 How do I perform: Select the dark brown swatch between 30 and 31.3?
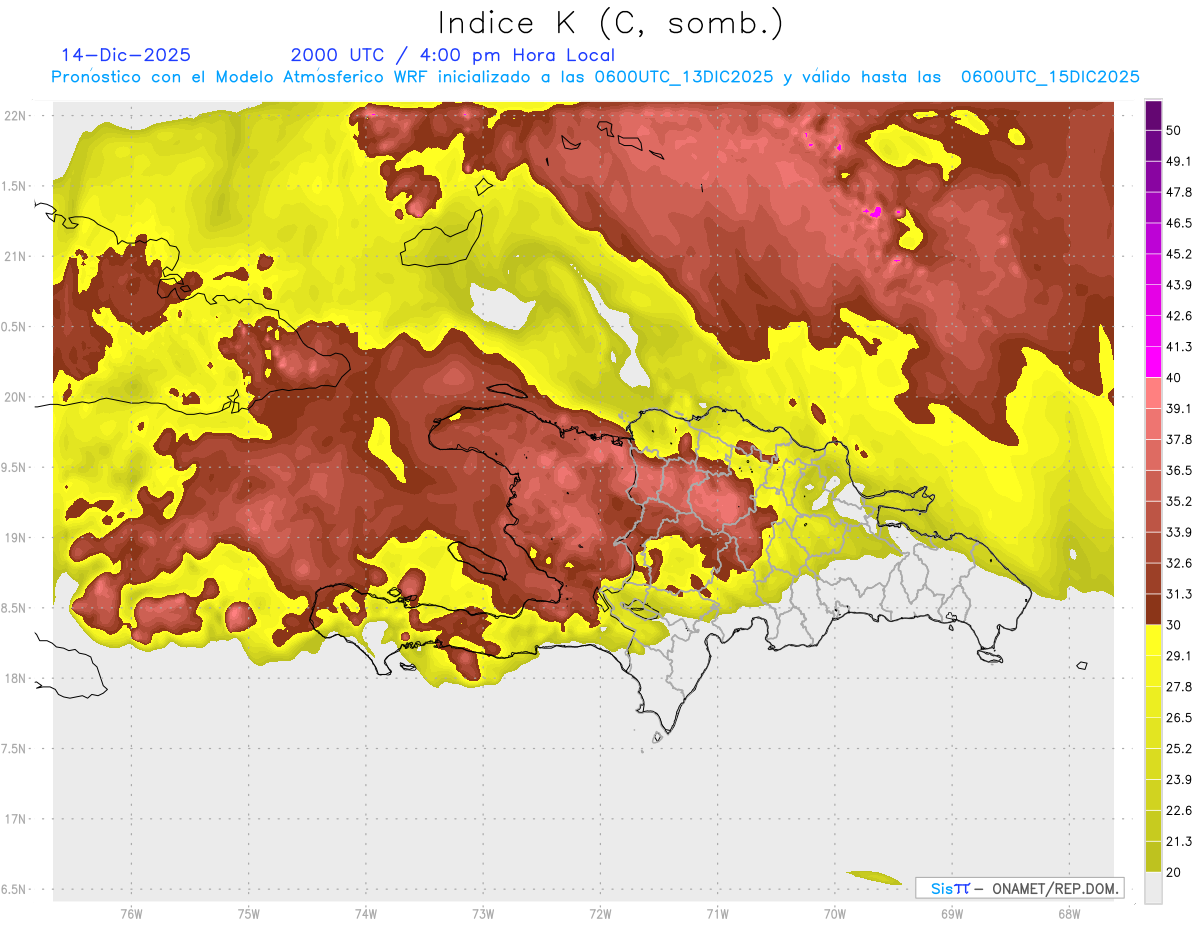pos(1153,609)
